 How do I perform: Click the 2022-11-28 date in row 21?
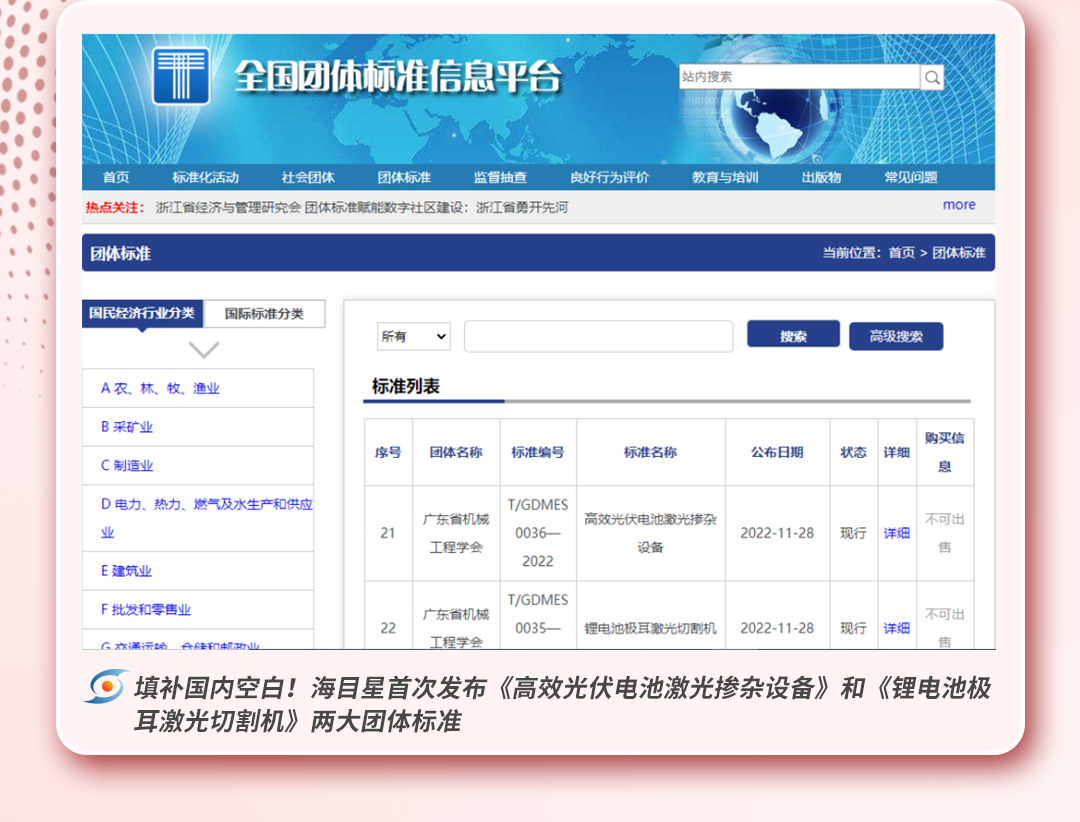click(777, 533)
